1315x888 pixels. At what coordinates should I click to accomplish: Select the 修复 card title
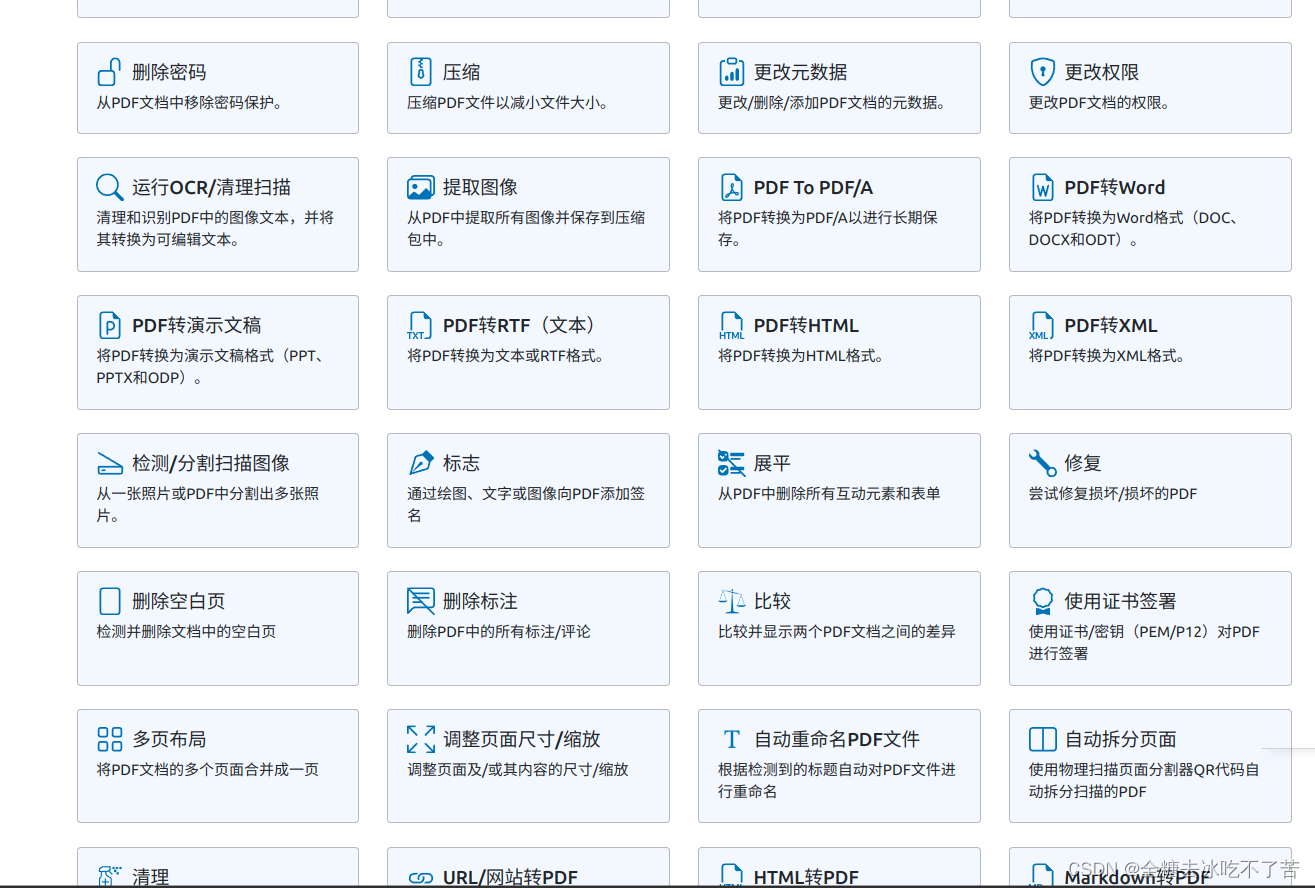coord(1083,463)
